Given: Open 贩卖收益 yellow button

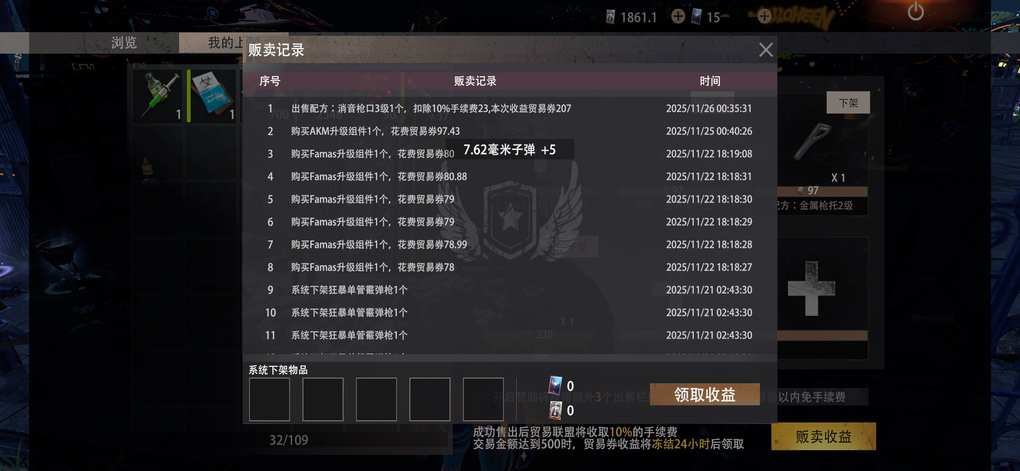Looking at the screenshot, I should (824, 437).
